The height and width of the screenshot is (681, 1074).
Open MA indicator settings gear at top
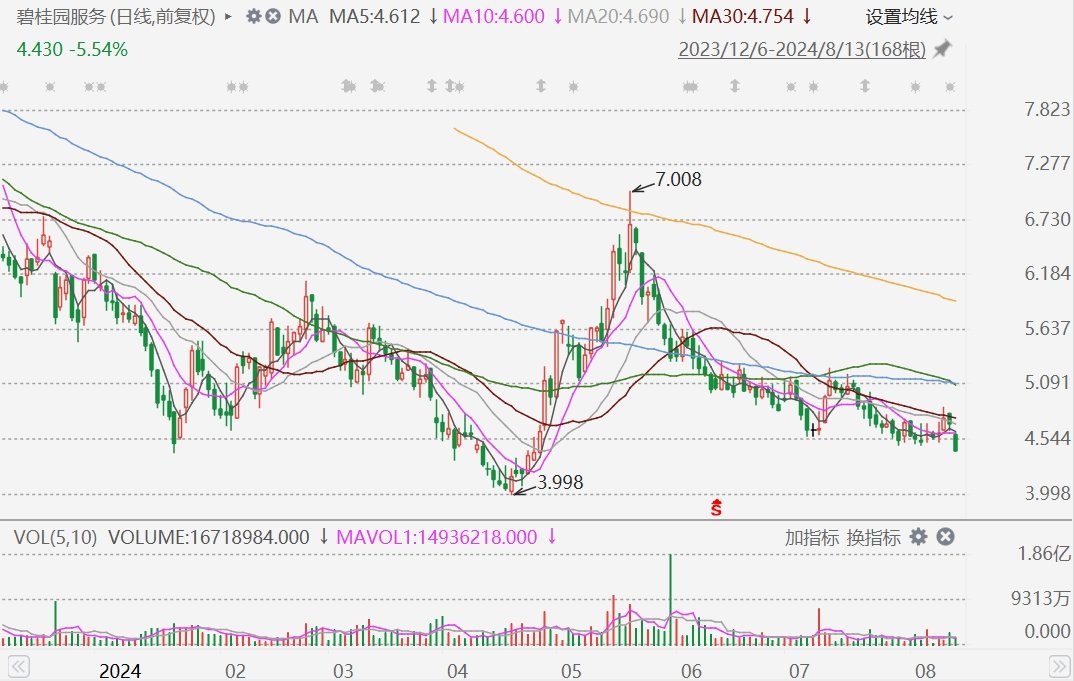254,16
